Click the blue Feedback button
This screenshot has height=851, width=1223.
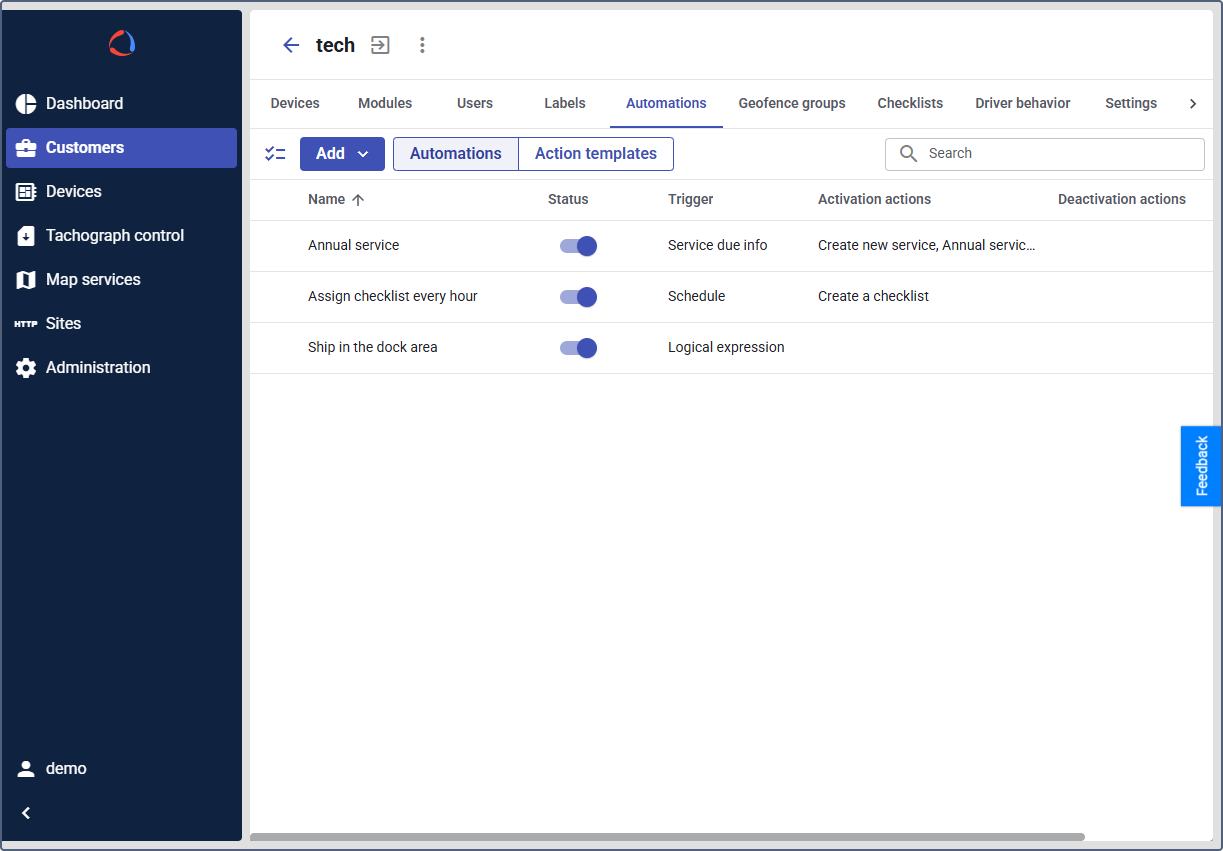point(1201,466)
